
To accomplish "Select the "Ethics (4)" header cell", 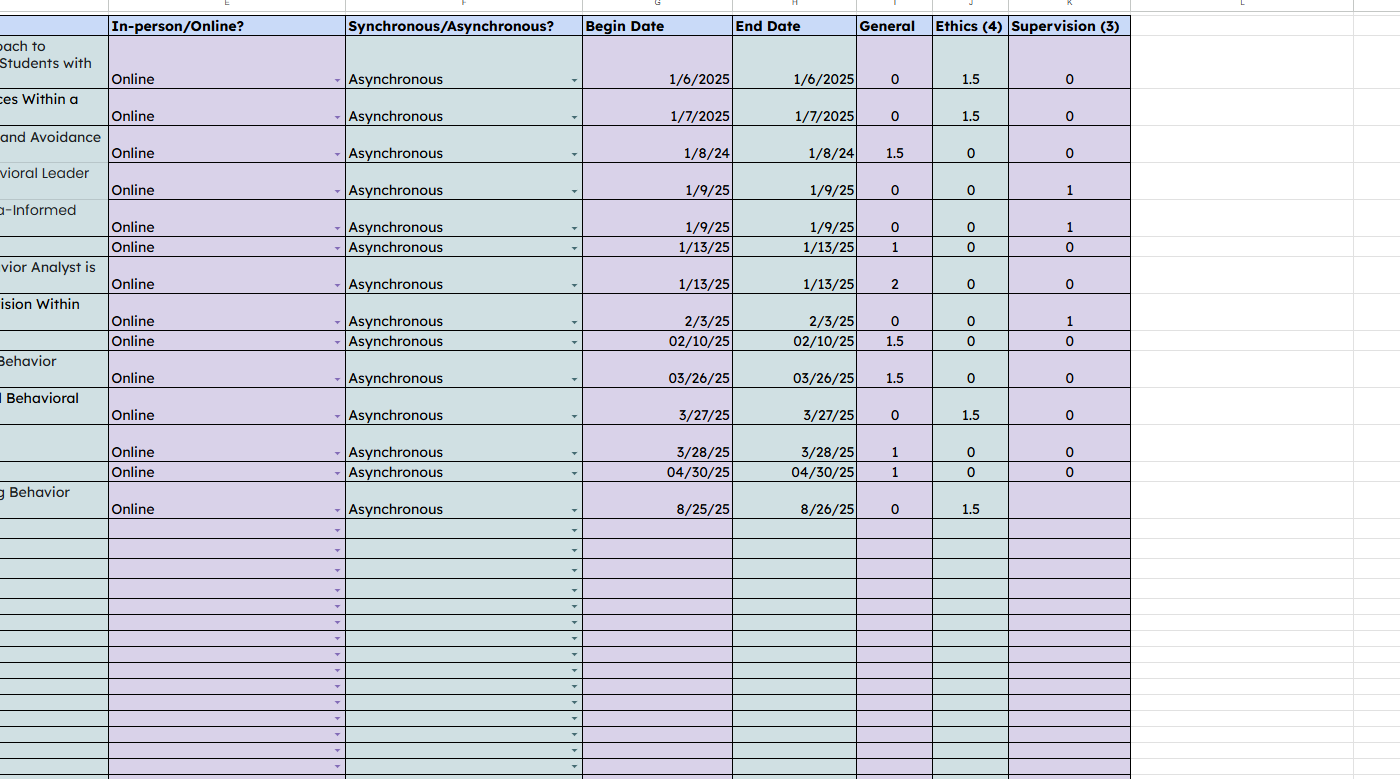I will tap(969, 26).
